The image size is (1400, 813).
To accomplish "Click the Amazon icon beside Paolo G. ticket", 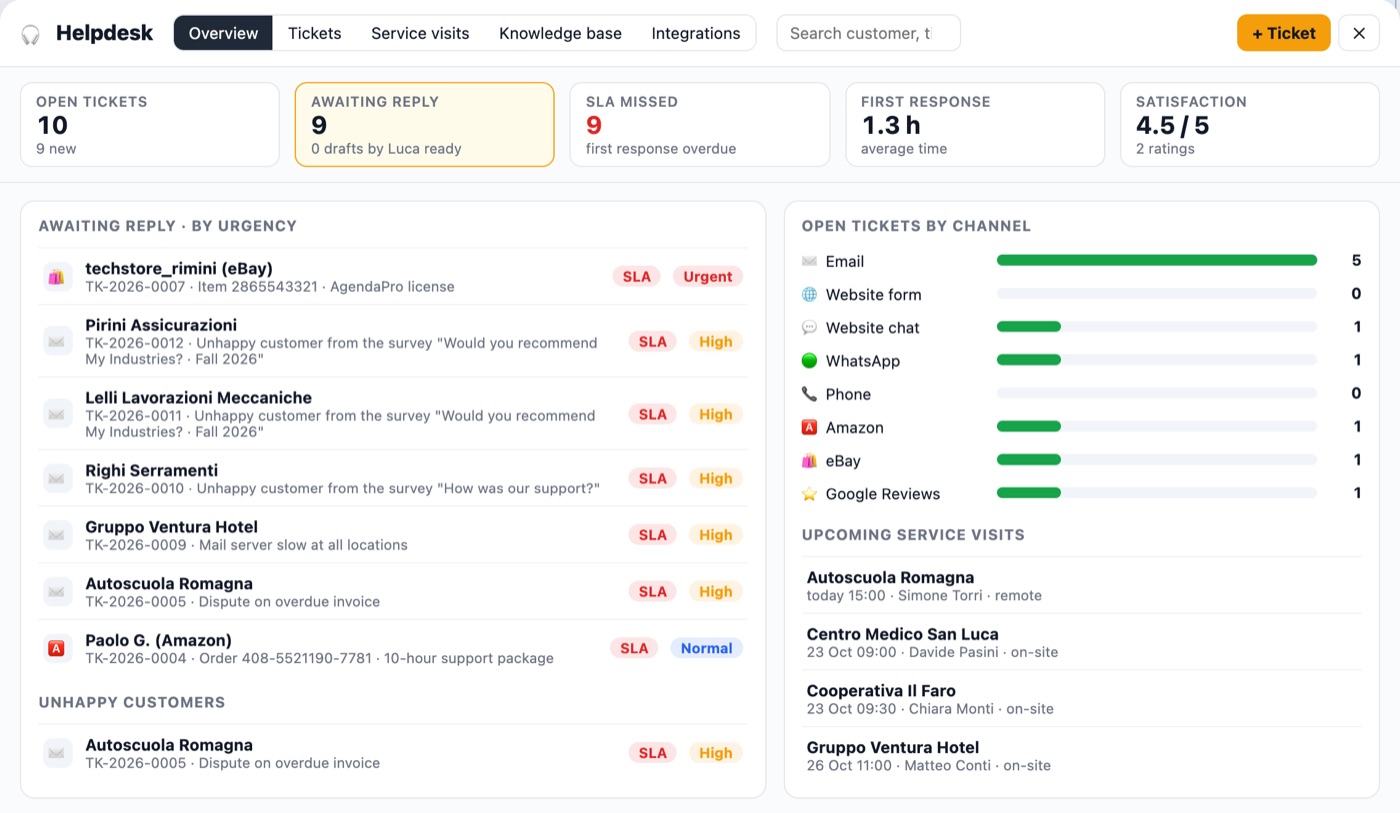I will point(57,649).
